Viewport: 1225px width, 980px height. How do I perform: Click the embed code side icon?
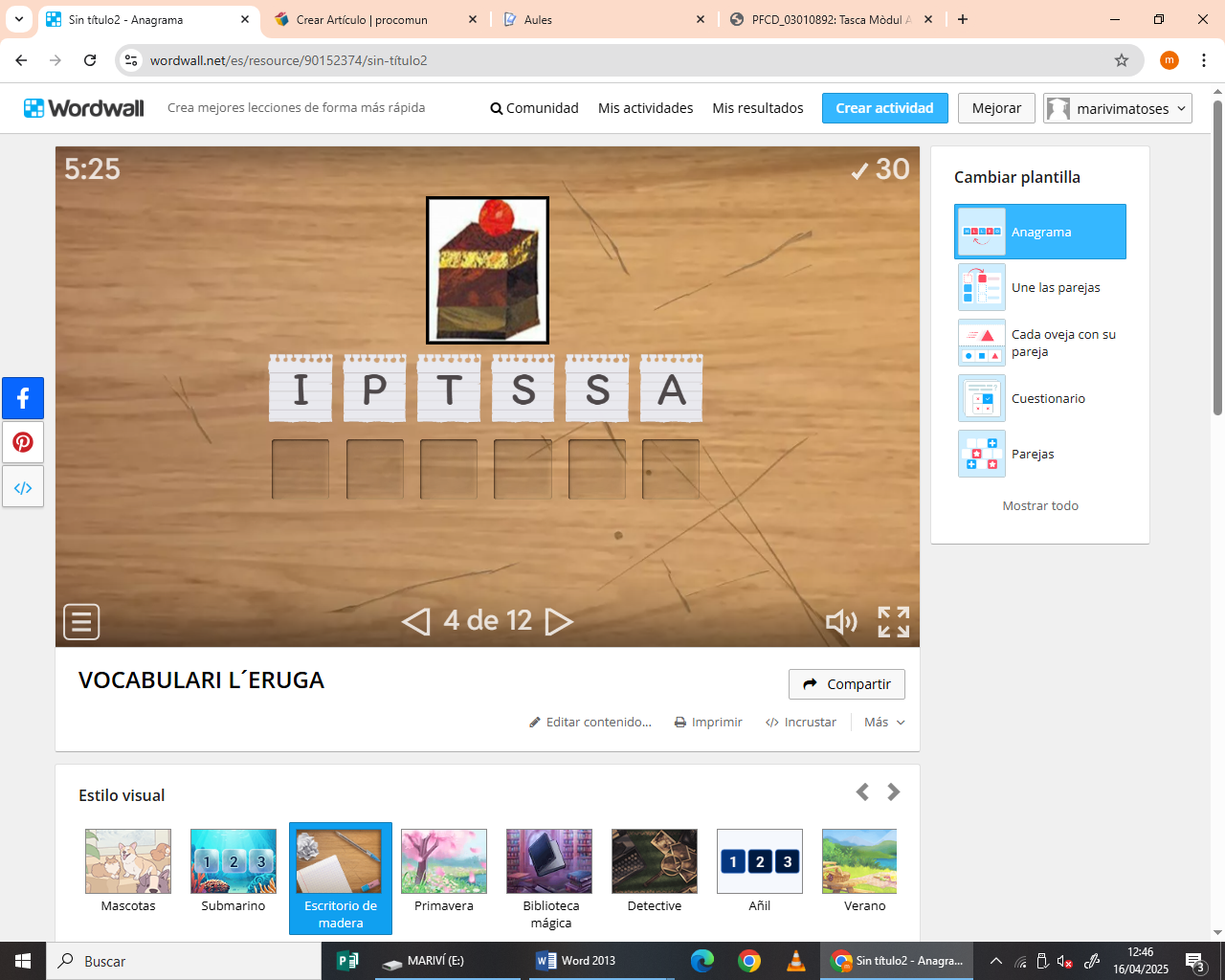[23, 487]
